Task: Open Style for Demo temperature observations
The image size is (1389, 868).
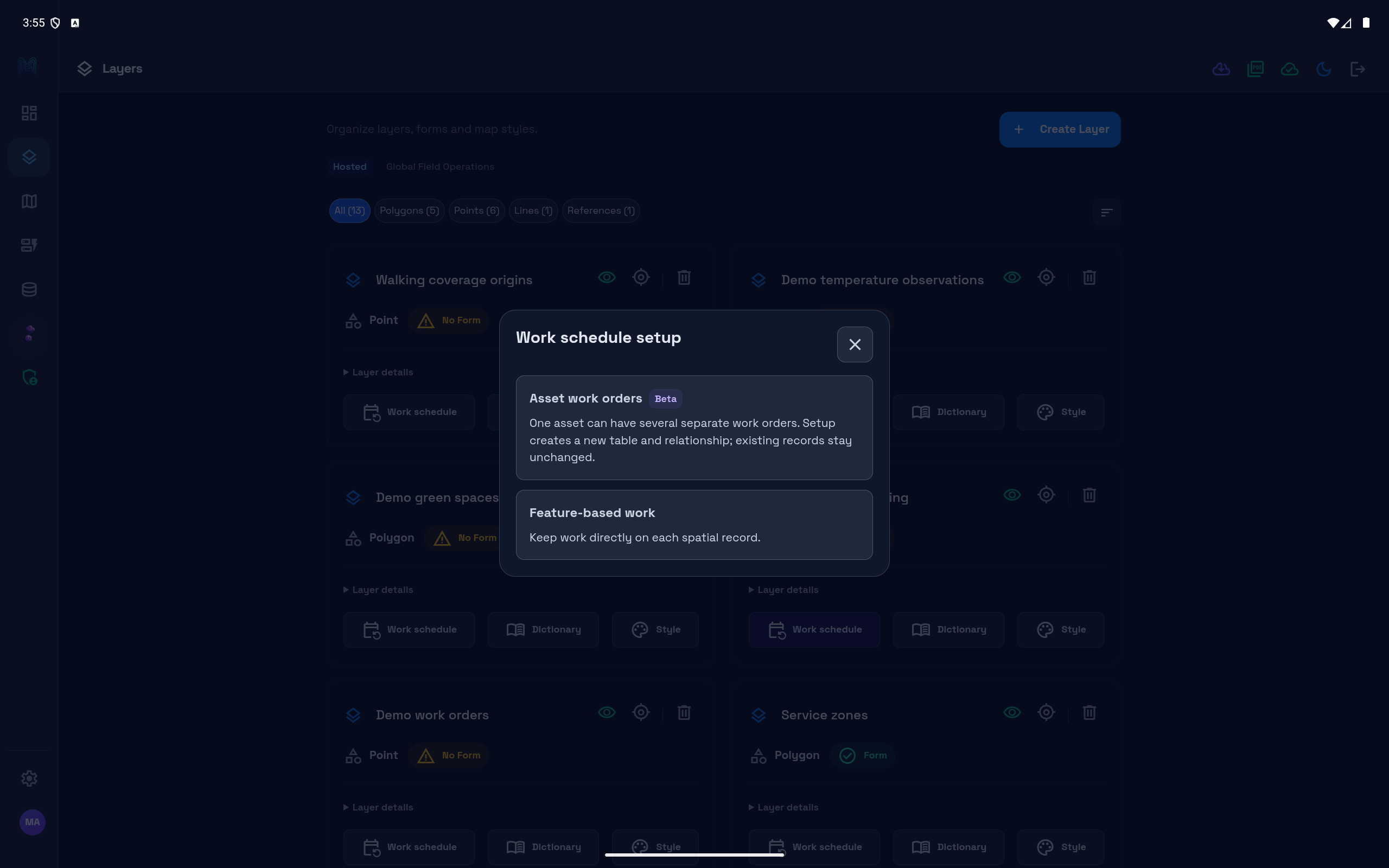Action: 1061,412
